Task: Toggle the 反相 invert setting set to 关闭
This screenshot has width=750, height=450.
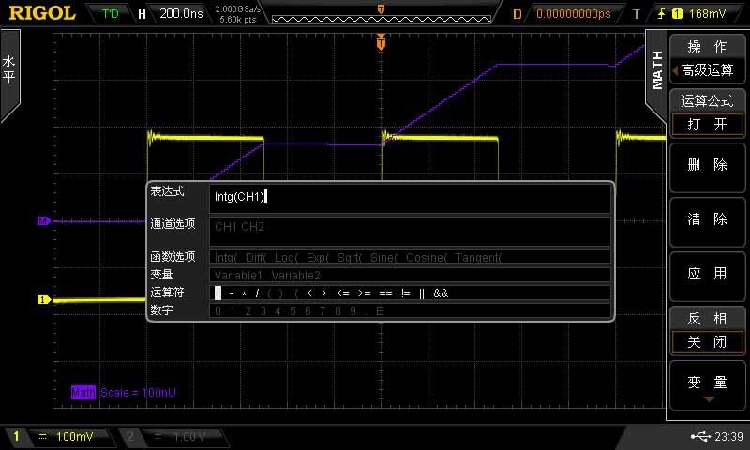Action: pos(707,332)
